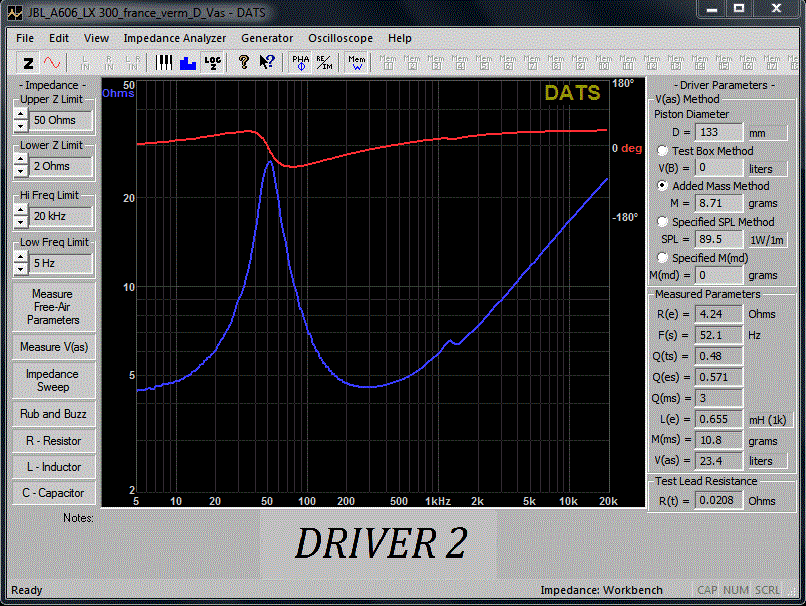Select the Mem 2 memory slot icon
This screenshot has width=806, height=606.
[x=412, y=63]
